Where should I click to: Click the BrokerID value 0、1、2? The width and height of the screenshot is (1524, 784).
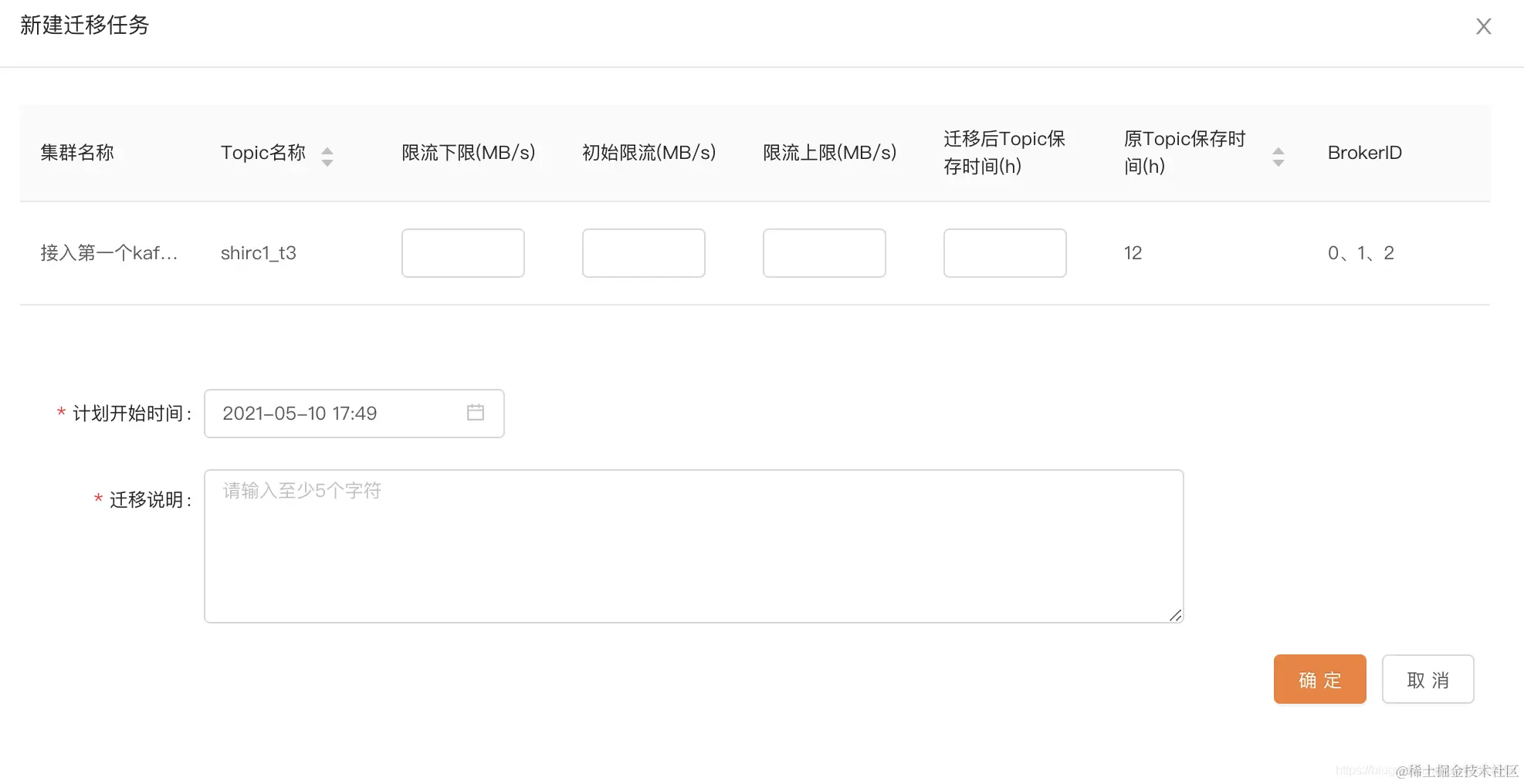1361,253
